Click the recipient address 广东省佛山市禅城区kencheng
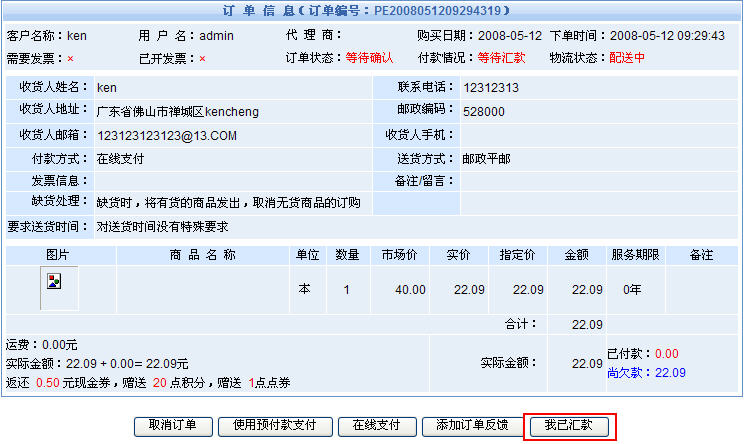This screenshot has width=745, height=444. 177,111
